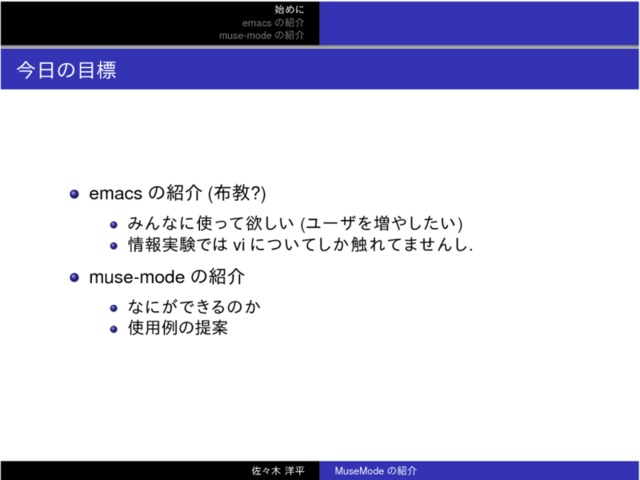Click the sub-item text 使用例の提案
Viewport: 640px width, 480px height.
[x=178, y=328]
